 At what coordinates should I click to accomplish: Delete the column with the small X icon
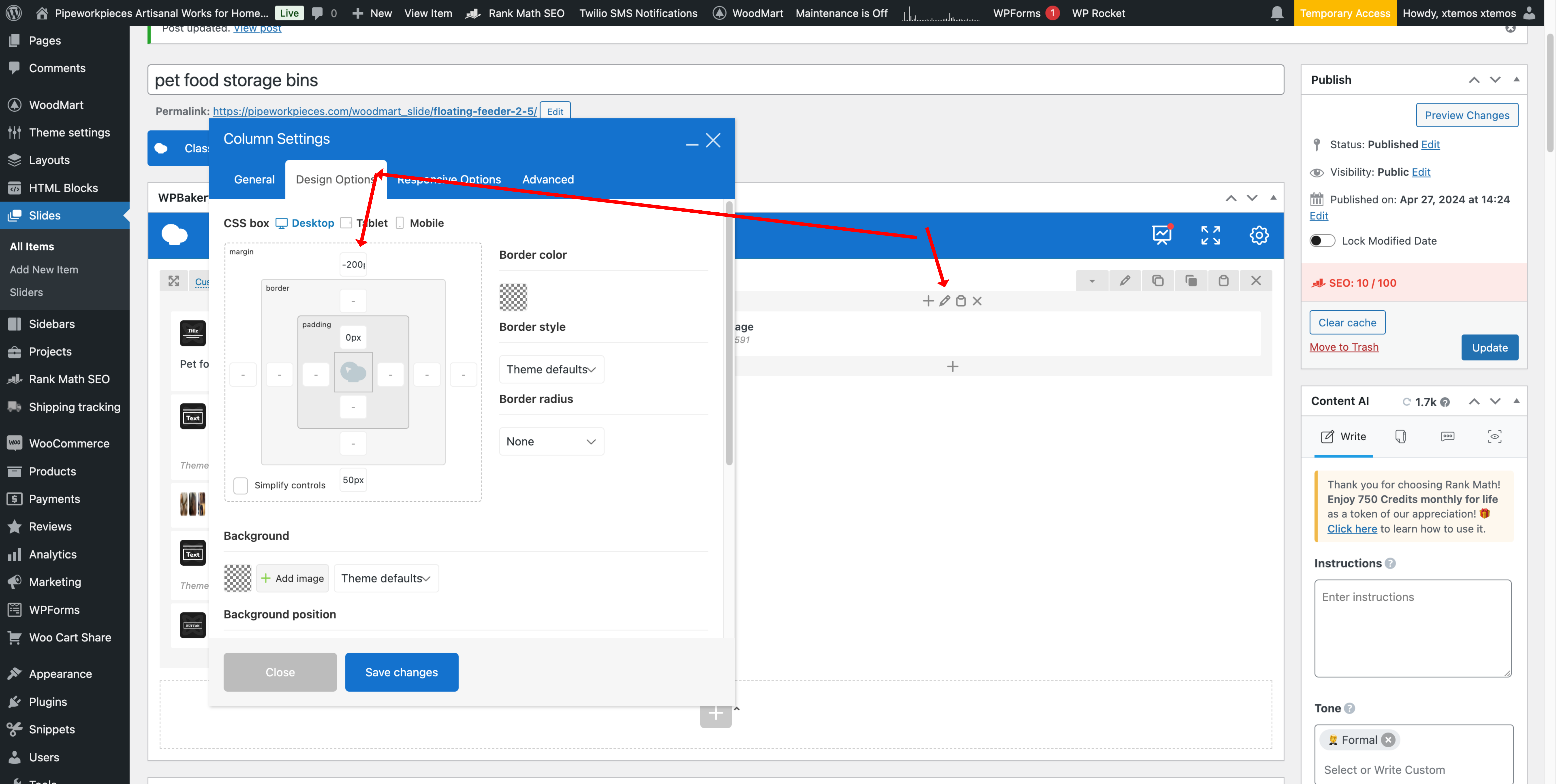[x=977, y=301]
